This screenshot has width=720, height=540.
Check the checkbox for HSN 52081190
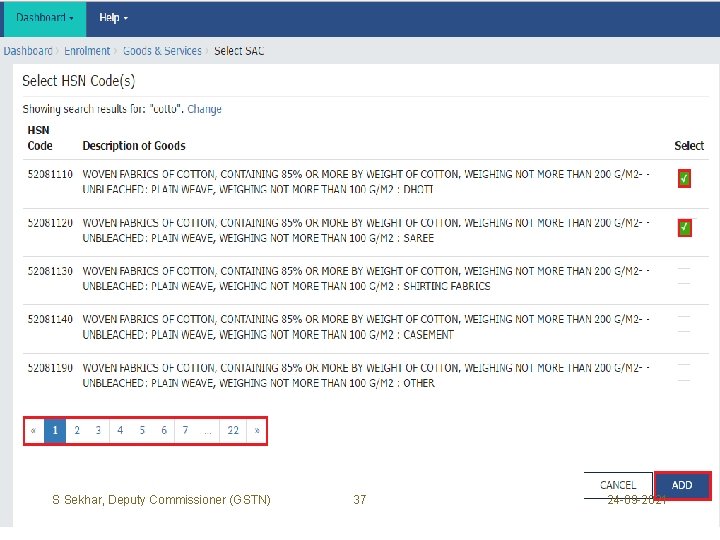click(x=684, y=372)
